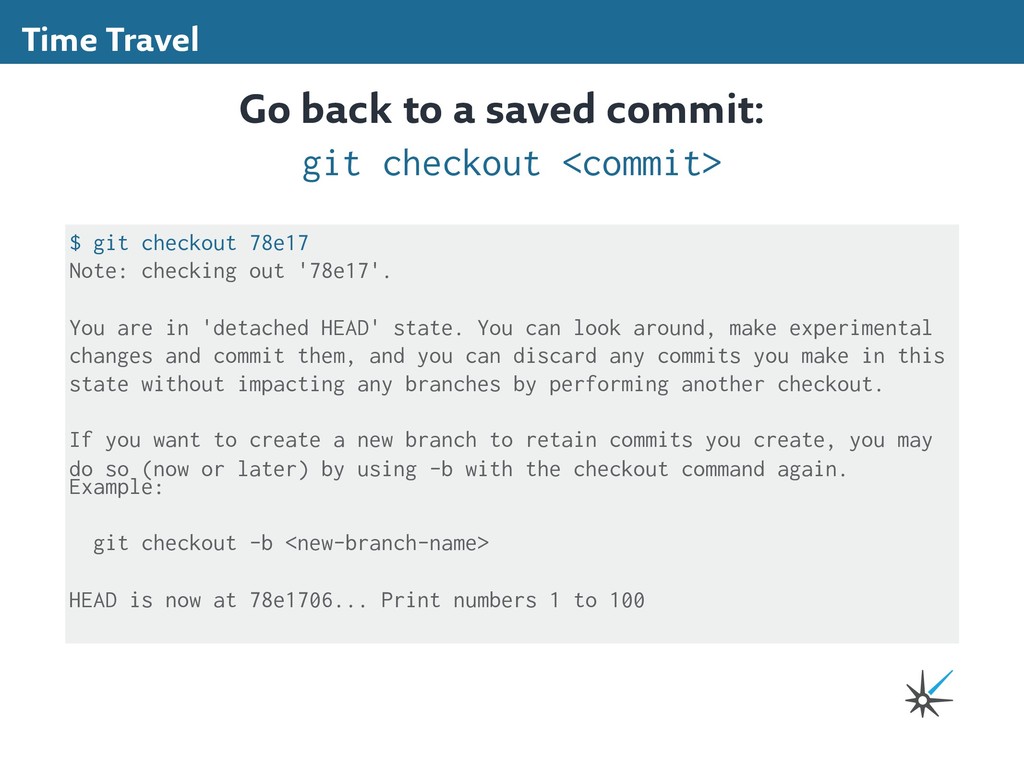Viewport: 1024px width, 768px height.
Task: Click the 'git checkout <commit>' command text
Action: click(511, 164)
